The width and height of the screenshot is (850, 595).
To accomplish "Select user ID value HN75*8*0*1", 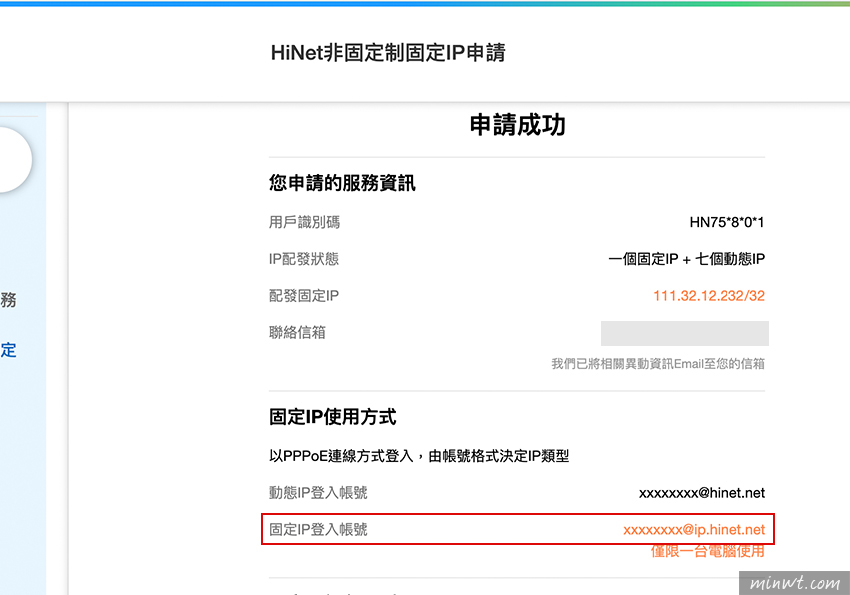I will [x=726, y=222].
